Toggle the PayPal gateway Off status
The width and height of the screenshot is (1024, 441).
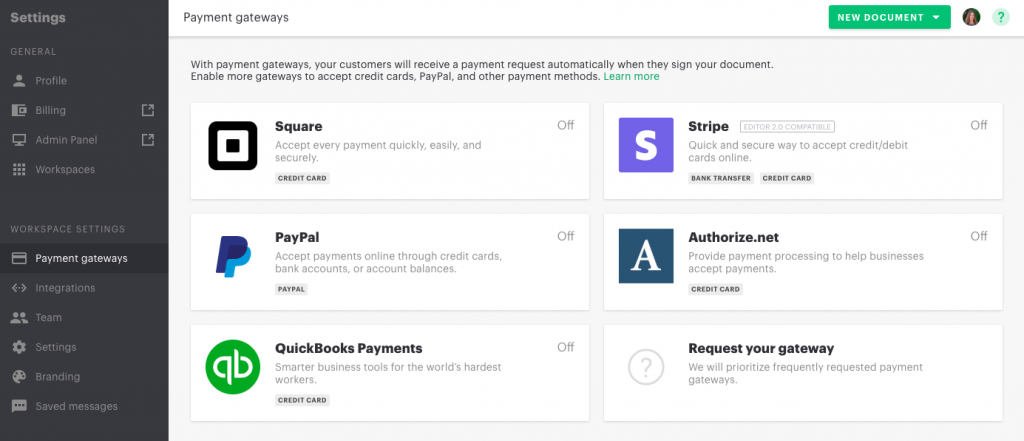pos(566,237)
